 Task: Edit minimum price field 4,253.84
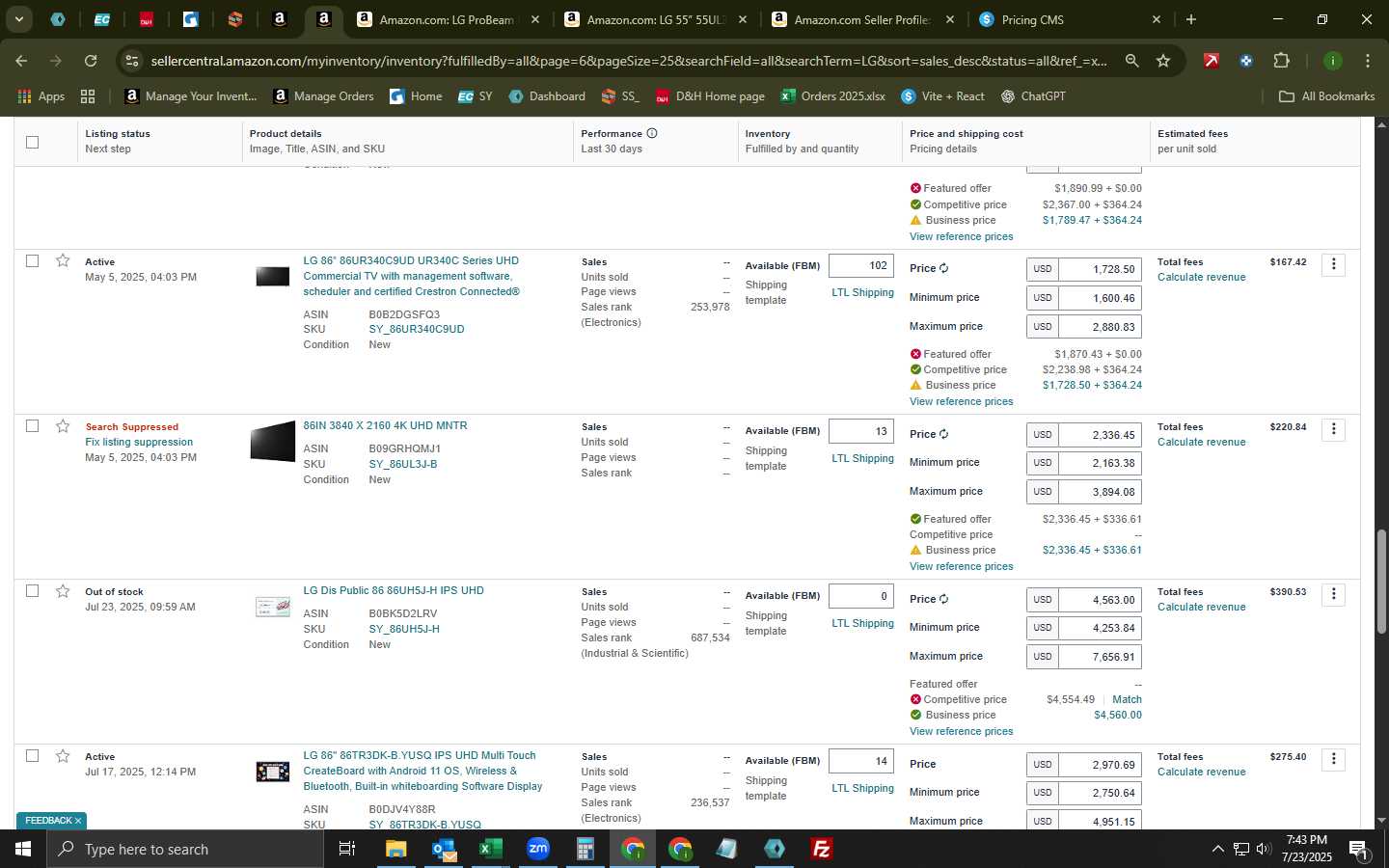(1100, 628)
